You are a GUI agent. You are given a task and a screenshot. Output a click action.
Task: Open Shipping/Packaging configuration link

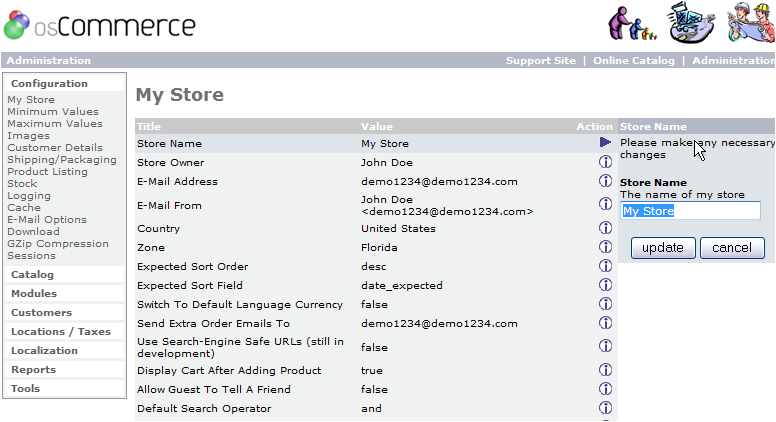click(x=62, y=160)
